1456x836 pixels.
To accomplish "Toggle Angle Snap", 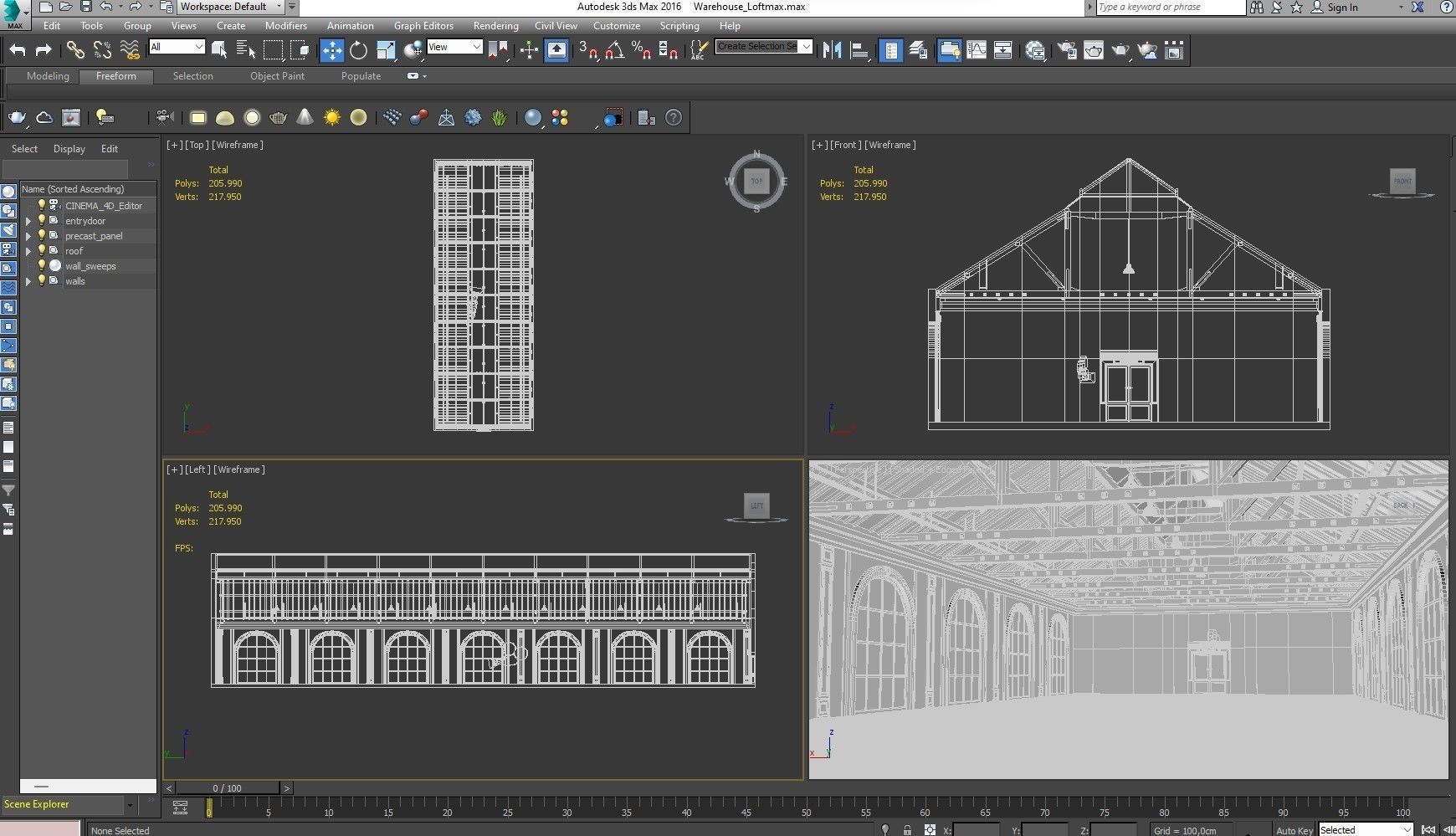I will (x=614, y=50).
